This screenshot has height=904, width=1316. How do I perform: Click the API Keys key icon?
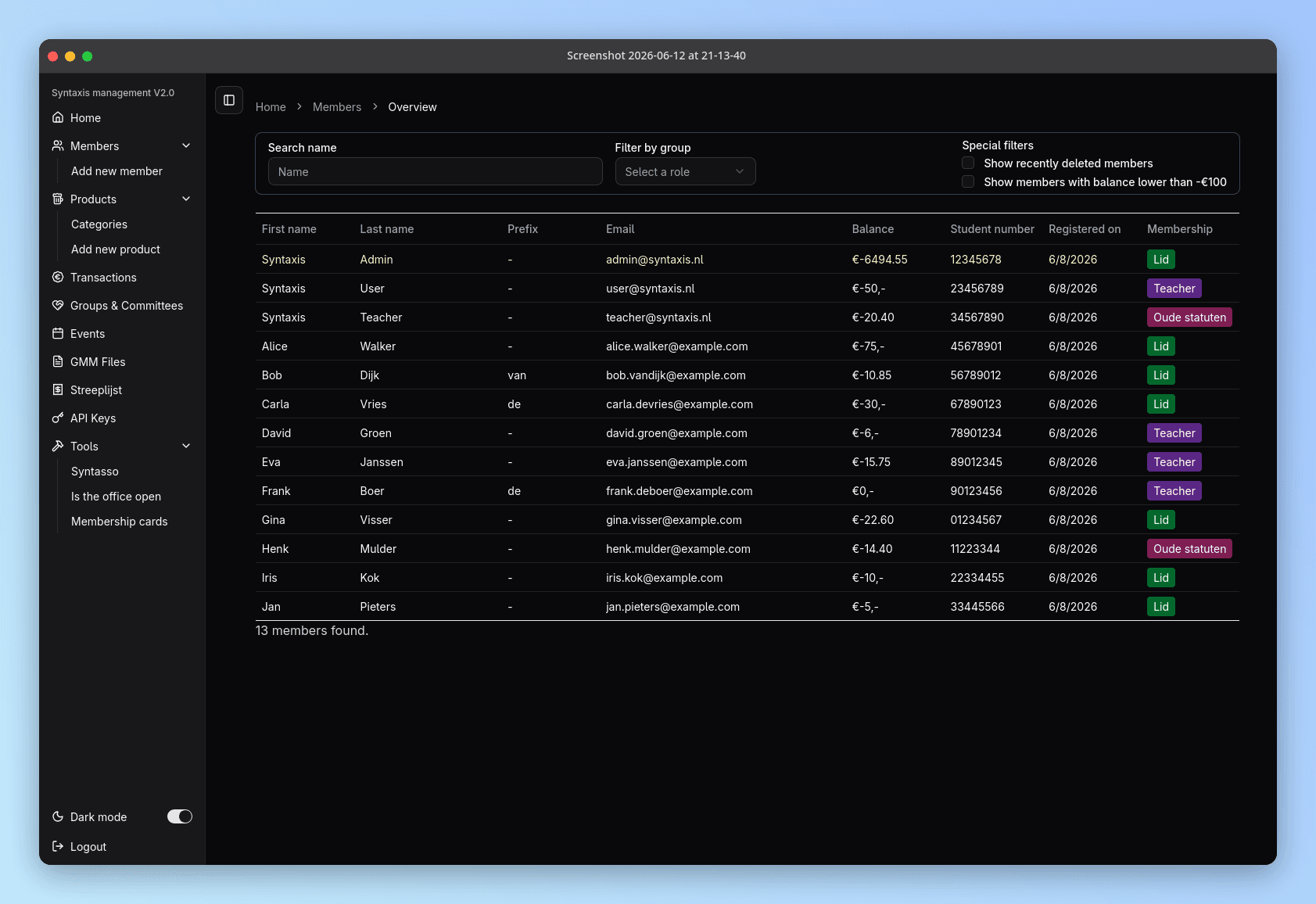pyautogui.click(x=58, y=418)
